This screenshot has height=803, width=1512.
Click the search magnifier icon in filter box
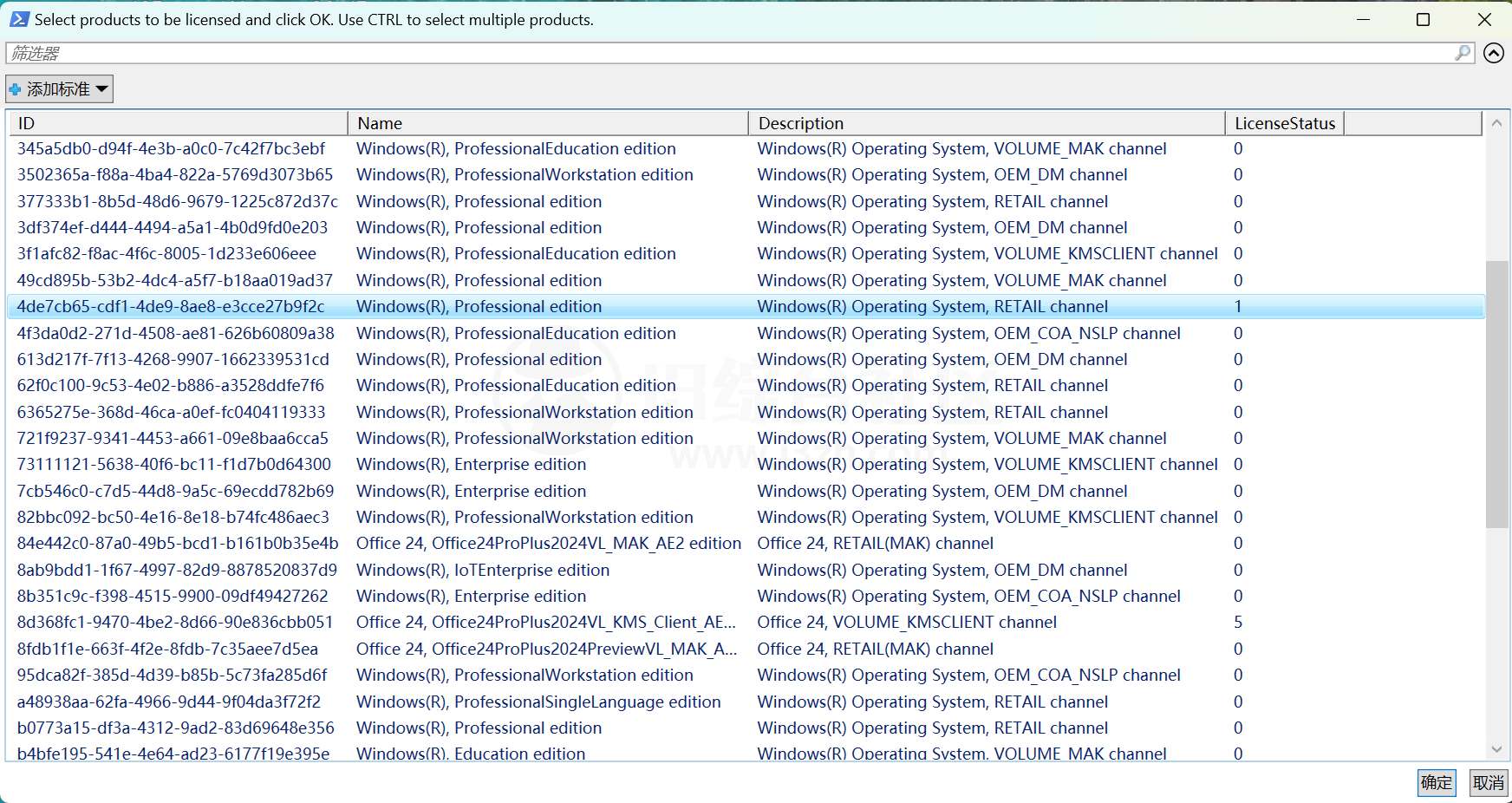1463,53
